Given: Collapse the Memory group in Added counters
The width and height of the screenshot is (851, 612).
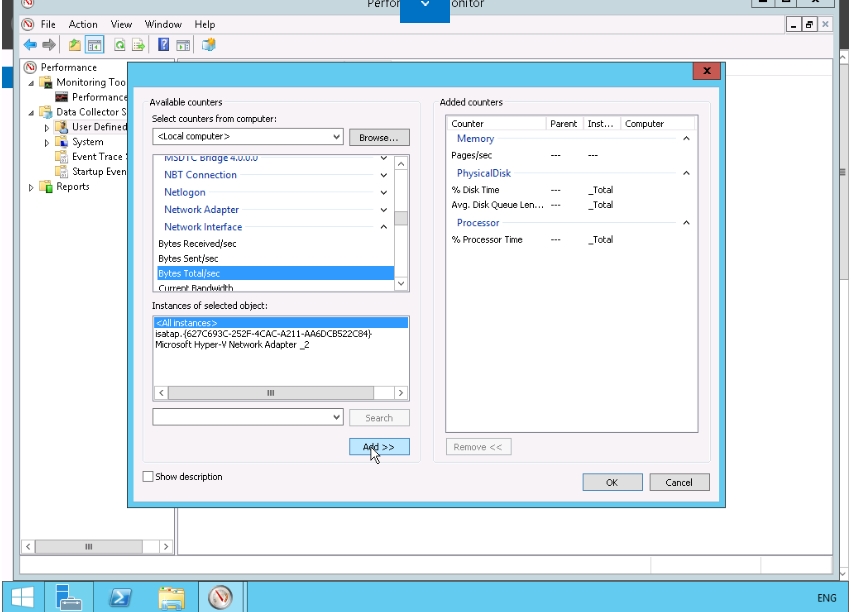Looking at the screenshot, I should pyautogui.click(x=686, y=139).
